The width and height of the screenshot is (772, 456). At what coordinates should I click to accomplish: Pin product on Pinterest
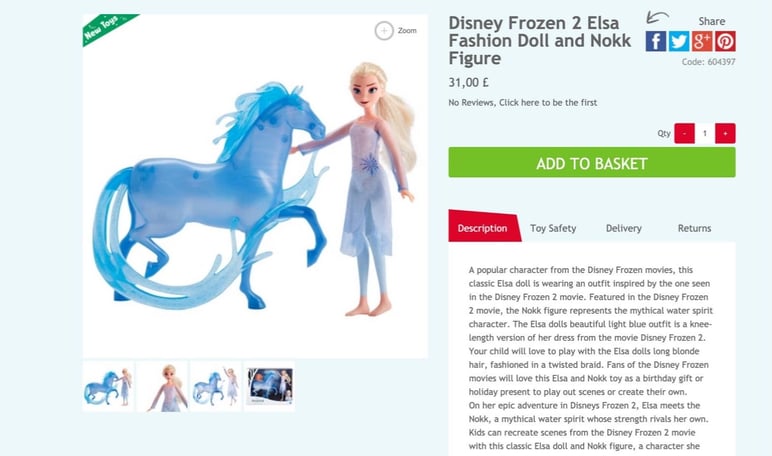coord(725,41)
